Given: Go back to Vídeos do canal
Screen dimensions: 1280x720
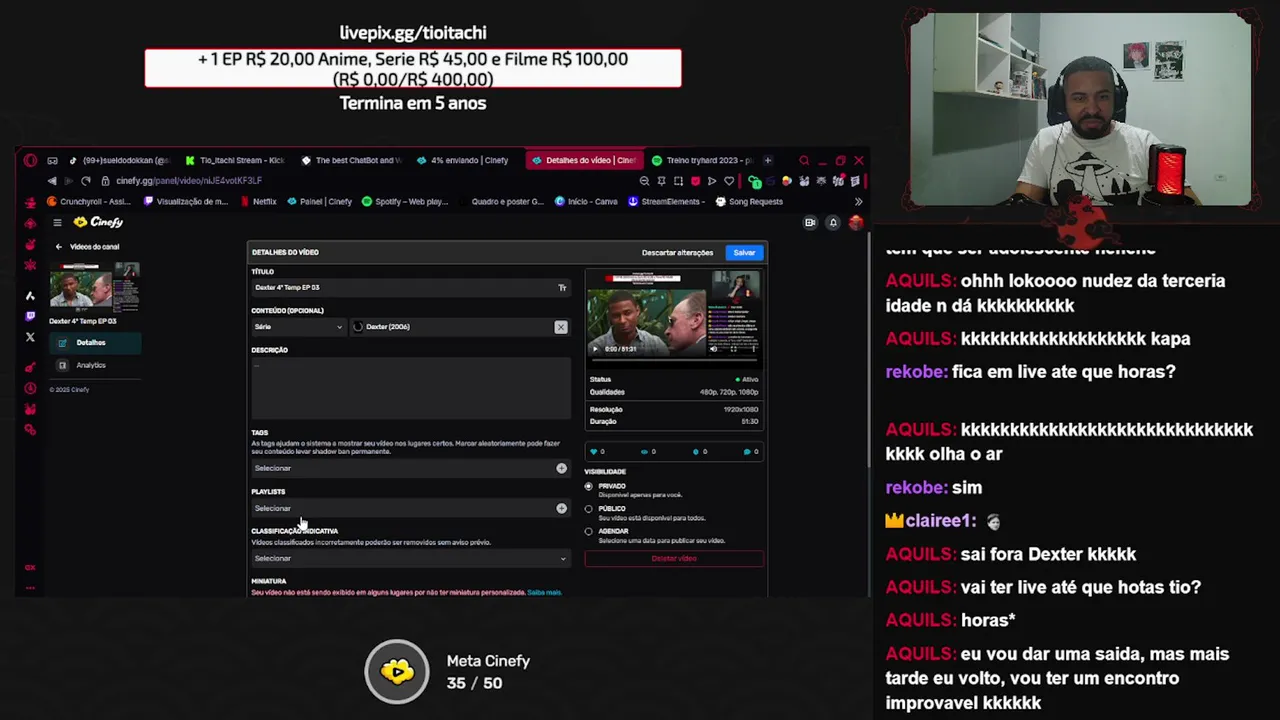Looking at the screenshot, I should (x=87, y=246).
